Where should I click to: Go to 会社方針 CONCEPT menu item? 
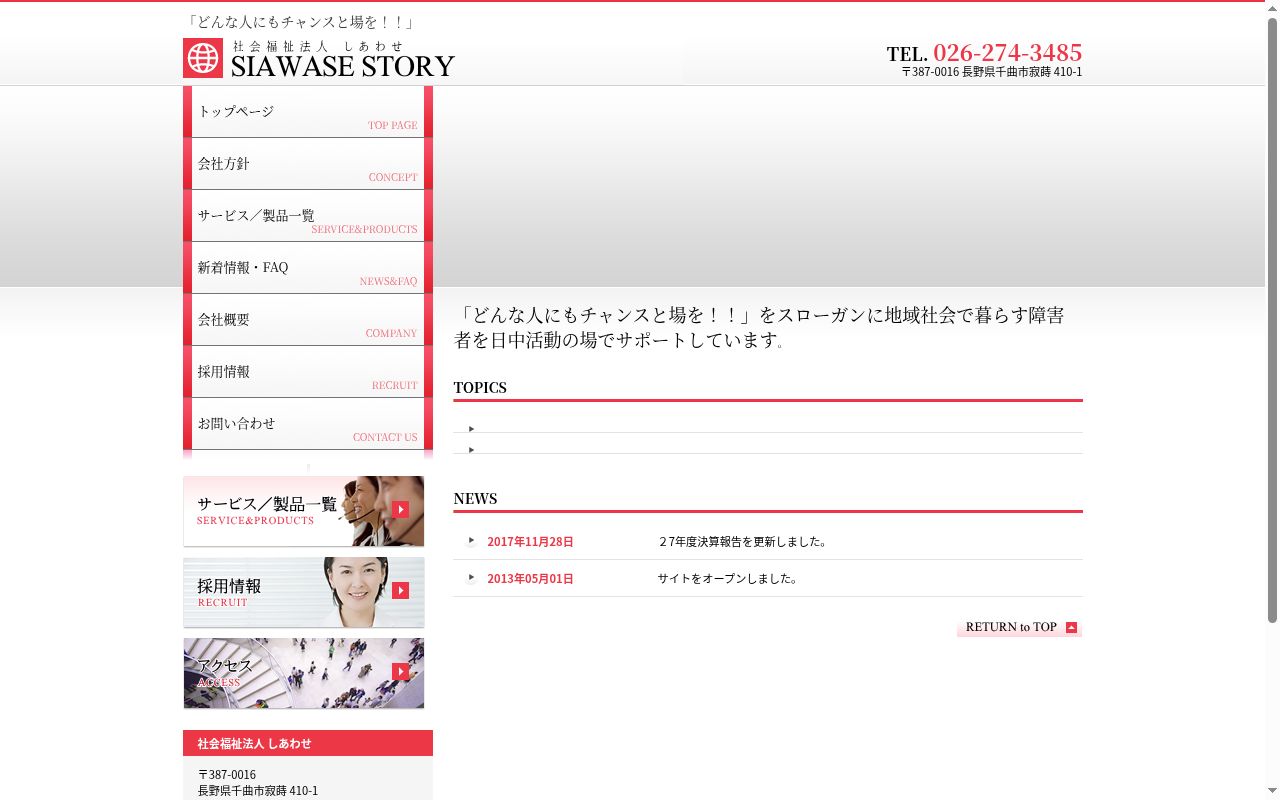tap(308, 164)
